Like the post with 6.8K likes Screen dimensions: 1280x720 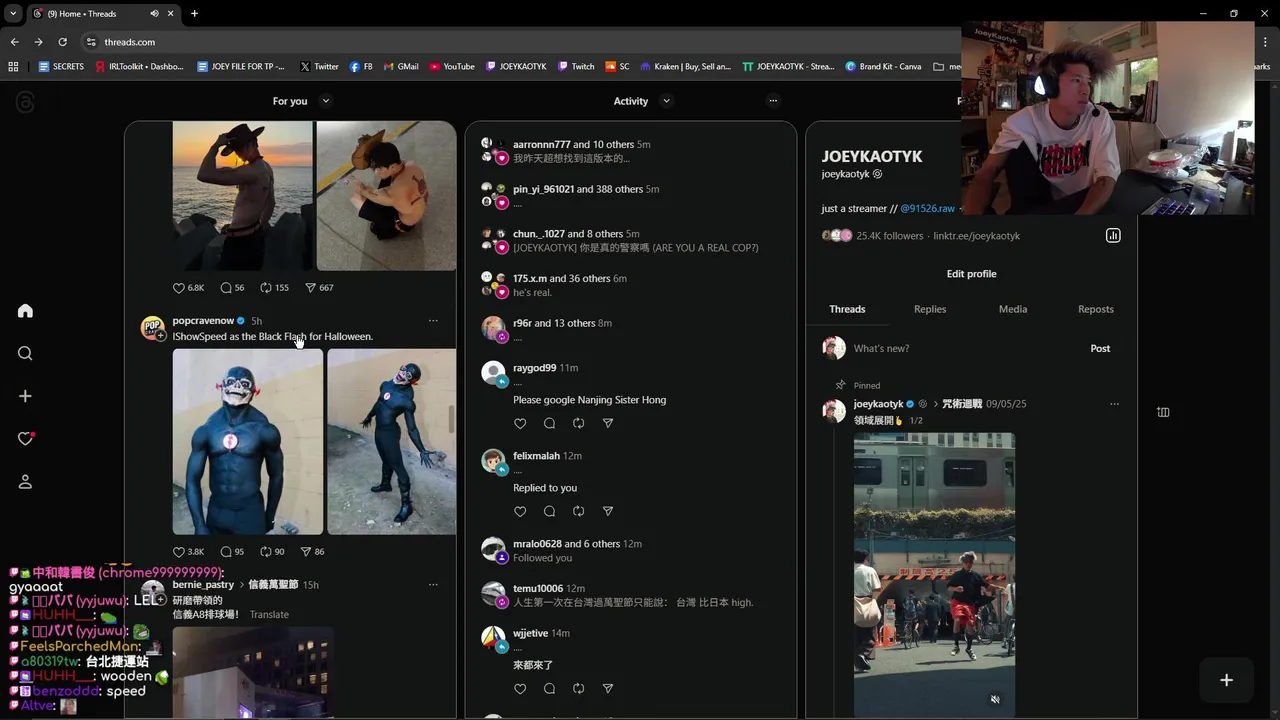pos(179,288)
